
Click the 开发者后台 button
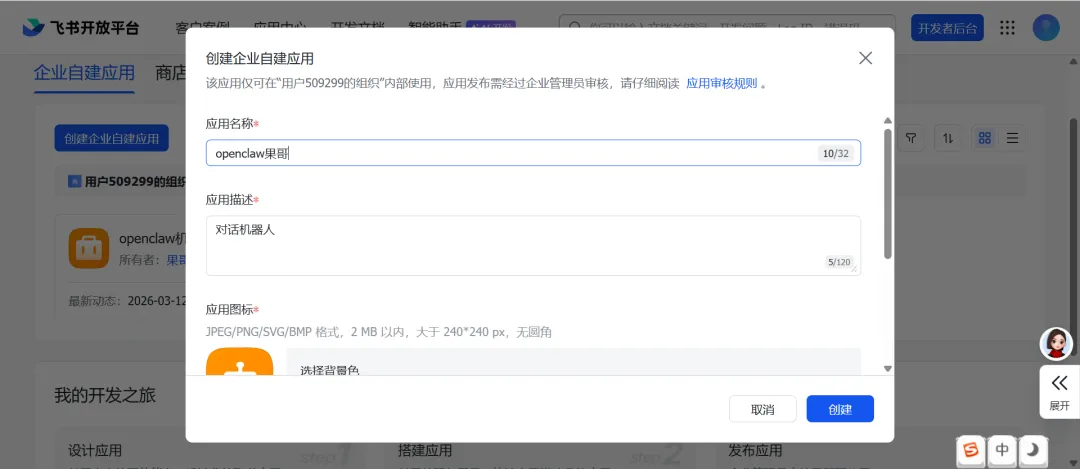(948, 28)
